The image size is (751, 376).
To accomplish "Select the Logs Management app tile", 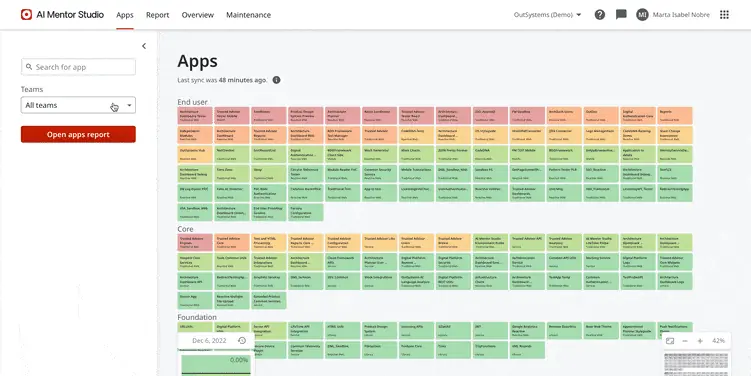I will 601,135.
